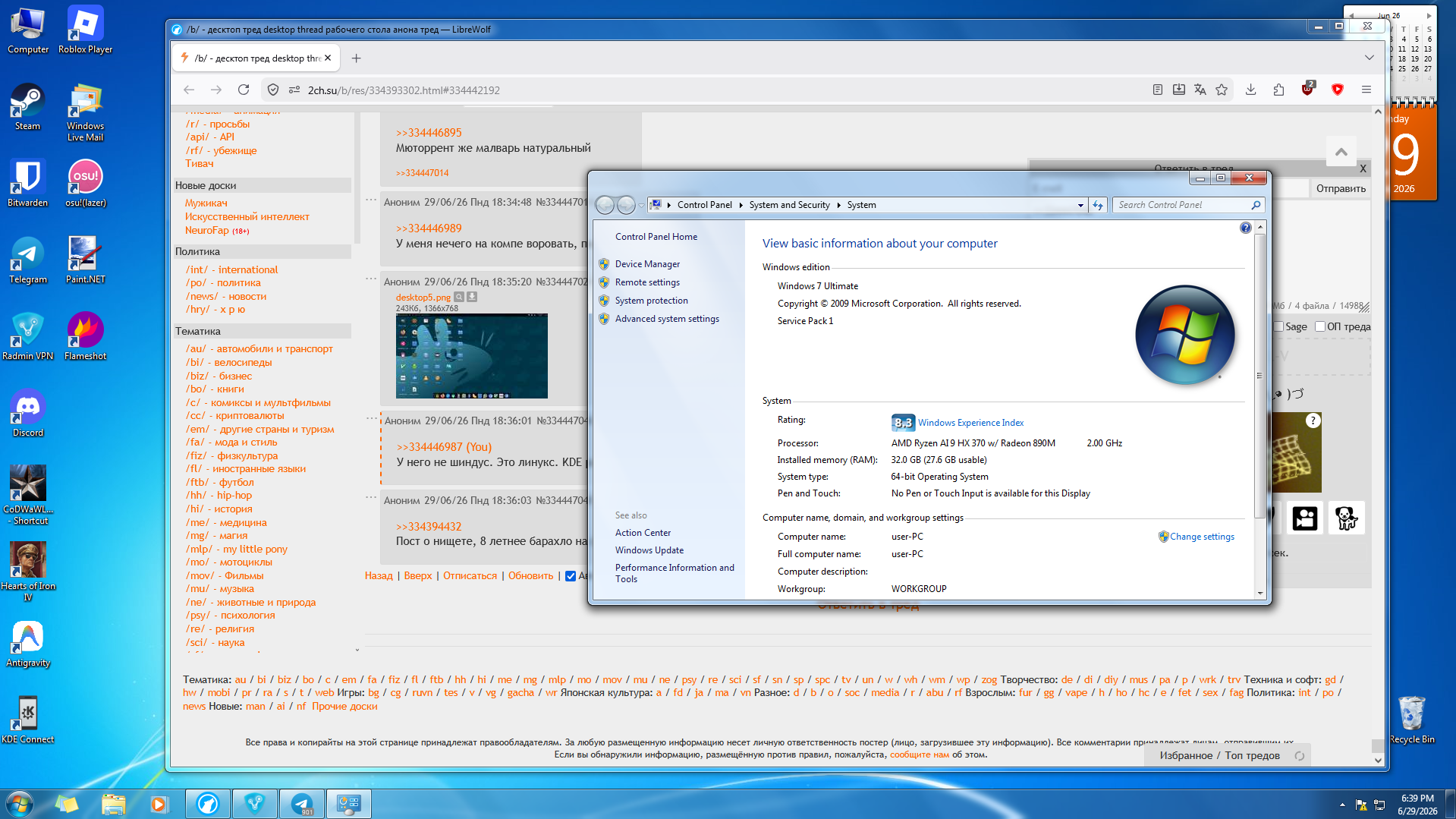Open the extensions puzzle-piece menu
The width and height of the screenshot is (1456, 819).
[1278, 90]
